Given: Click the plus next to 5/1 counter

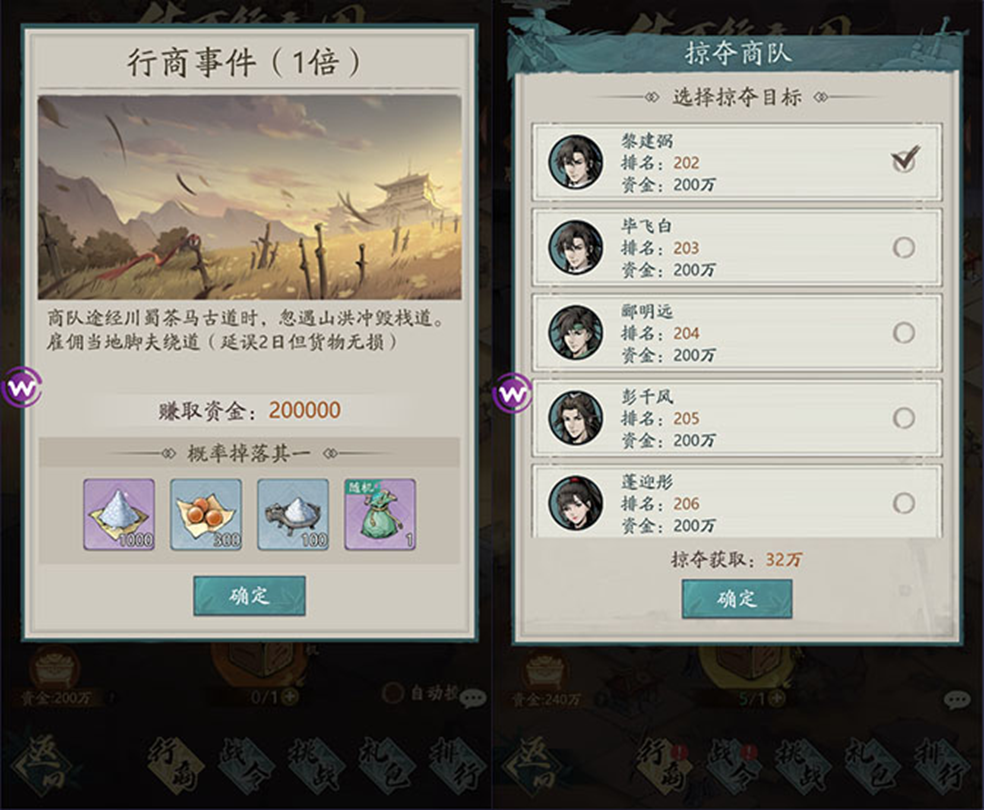Looking at the screenshot, I should coord(777,698).
